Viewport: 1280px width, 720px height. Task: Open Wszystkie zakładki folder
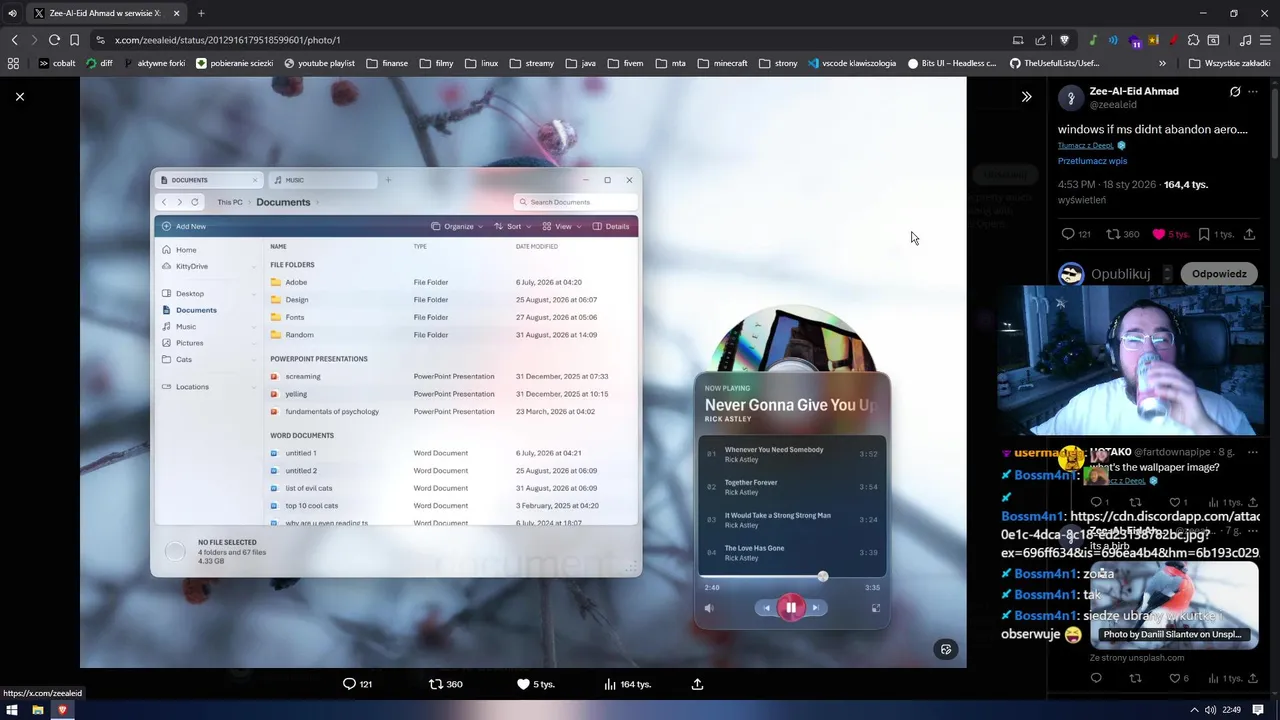(x=1229, y=63)
